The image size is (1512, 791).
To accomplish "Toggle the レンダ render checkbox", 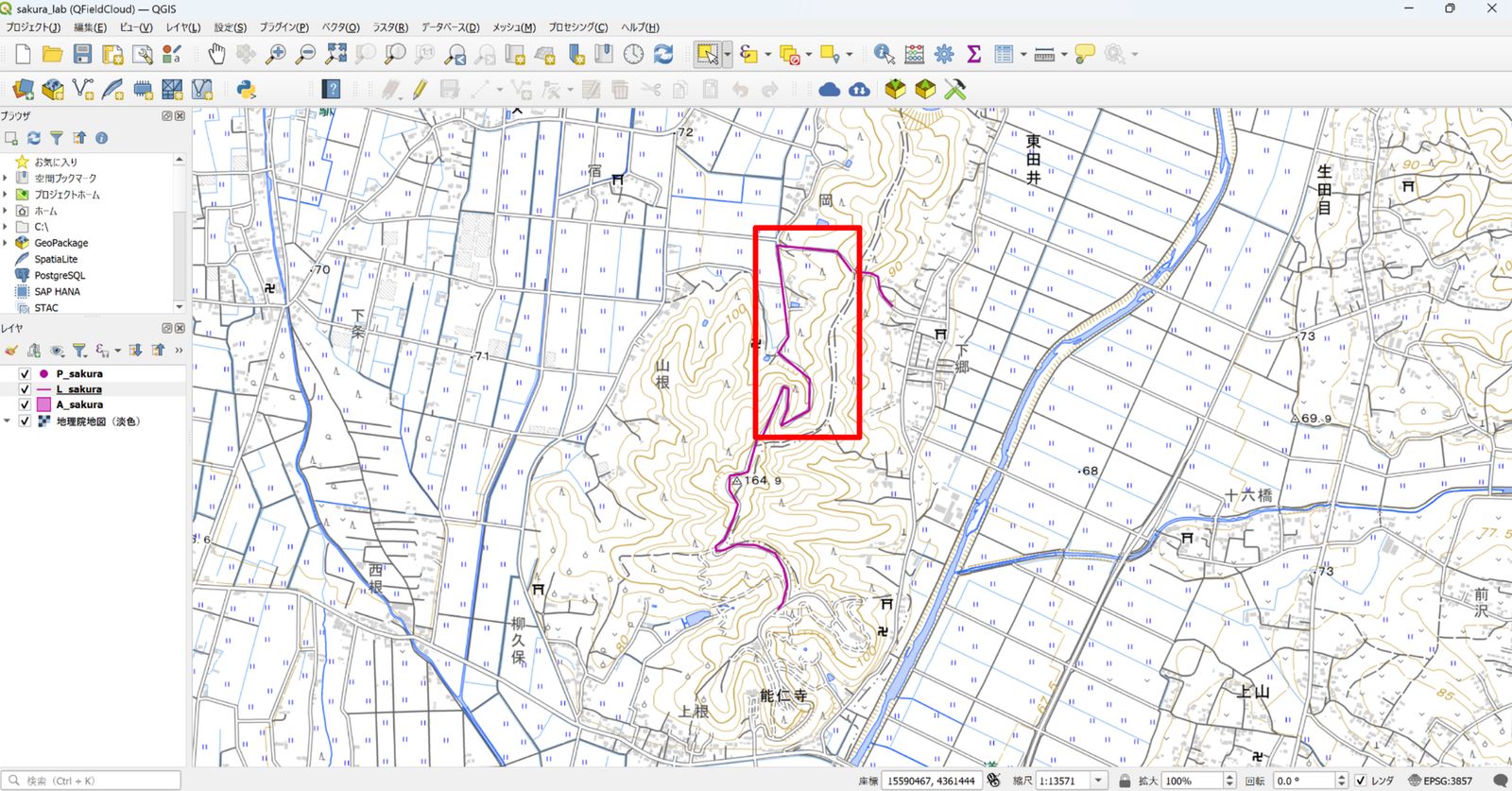I will 1361,781.
